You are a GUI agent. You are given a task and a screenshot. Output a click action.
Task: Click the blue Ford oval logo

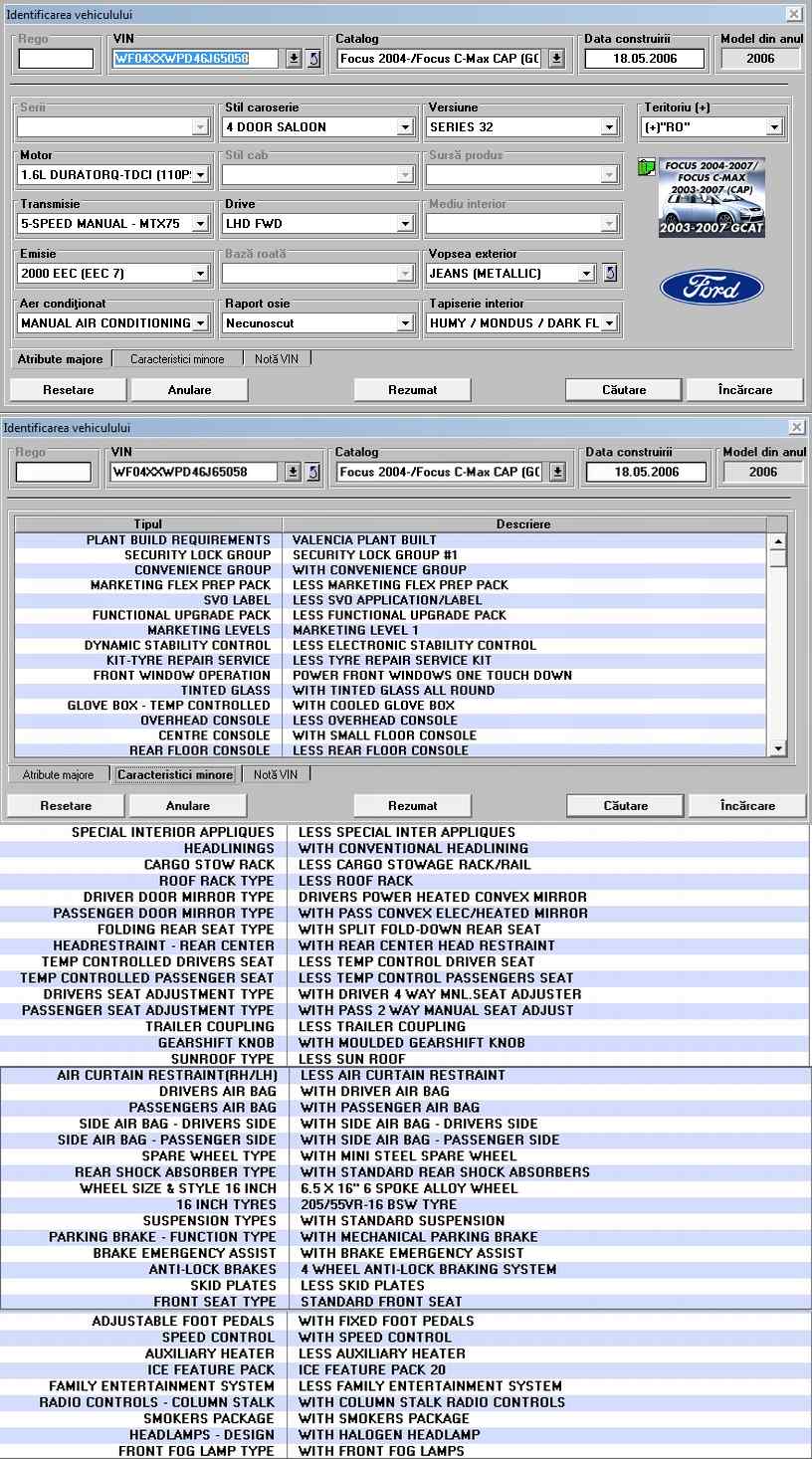711,288
